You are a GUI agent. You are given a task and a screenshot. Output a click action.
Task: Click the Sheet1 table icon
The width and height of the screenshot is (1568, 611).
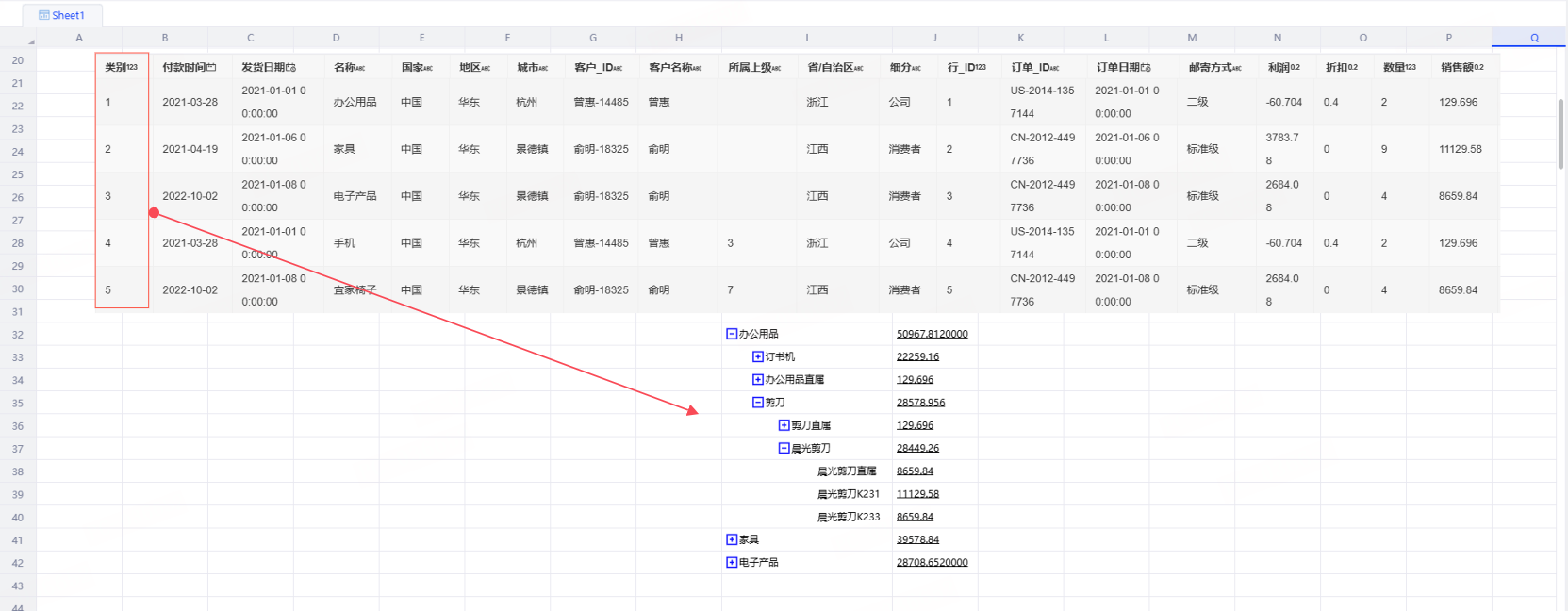click(43, 15)
